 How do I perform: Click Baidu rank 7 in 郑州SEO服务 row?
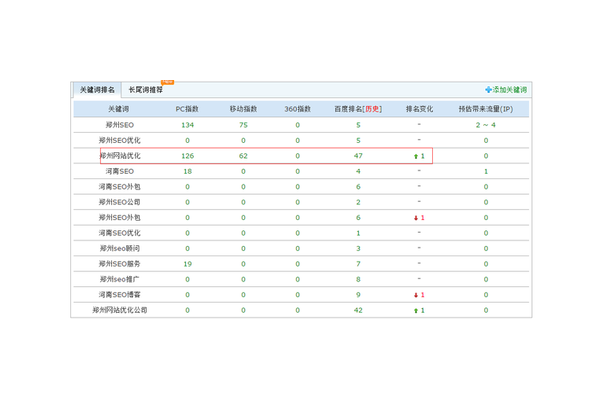(358, 264)
